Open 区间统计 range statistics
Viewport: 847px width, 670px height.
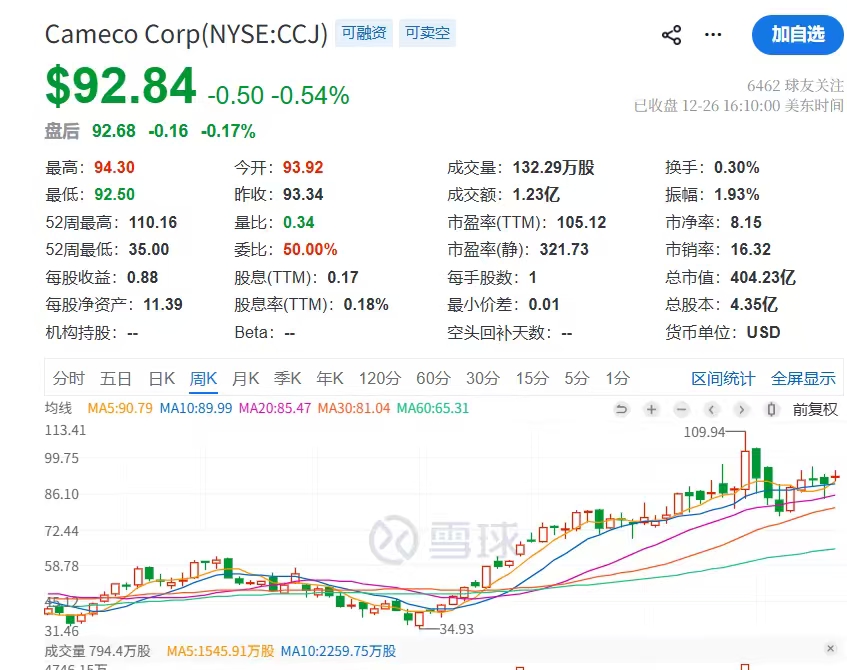723,379
